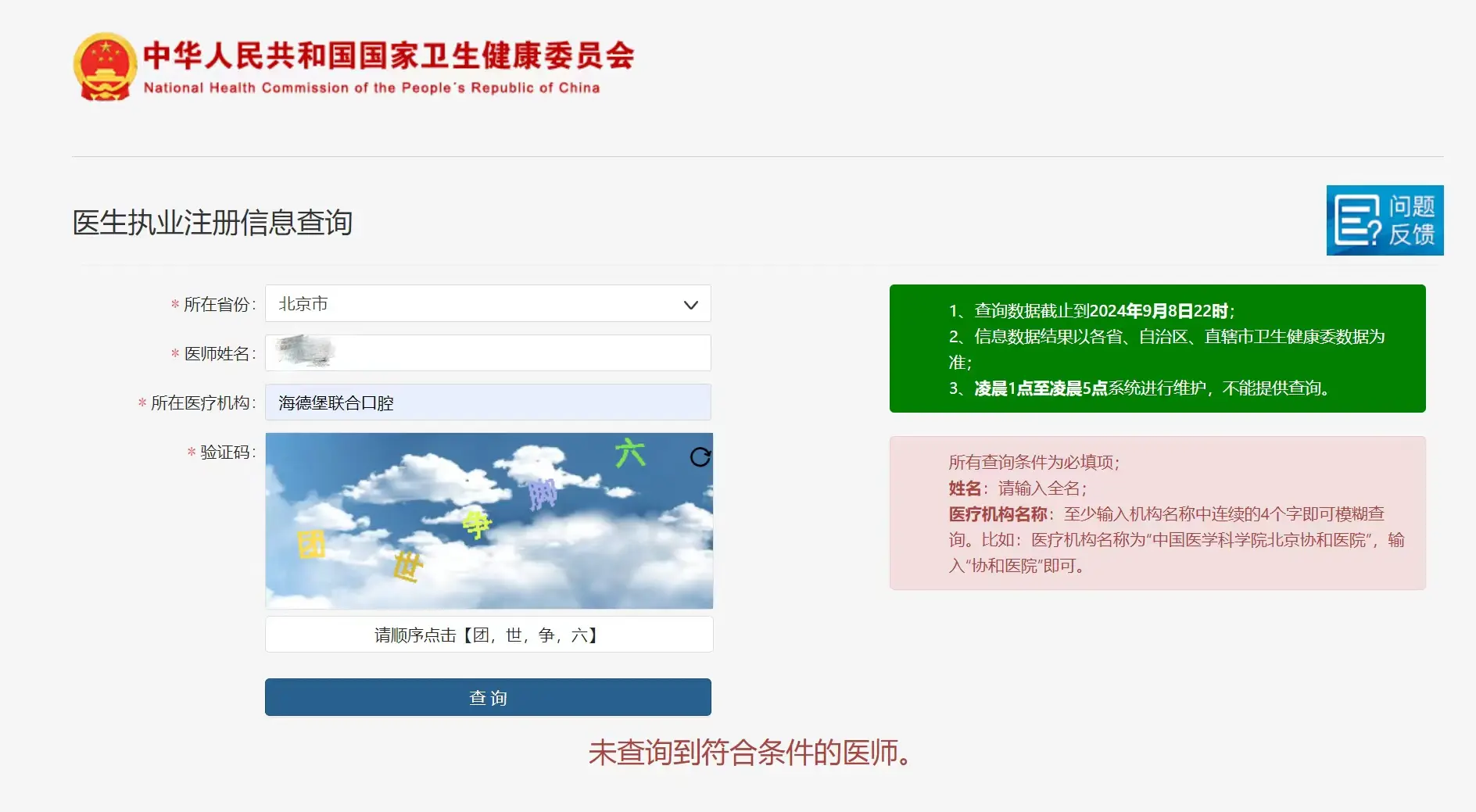This screenshot has width=1476, height=812.
Task: Click the captcha instruction bar 请顺序点击
Action: tap(487, 634)
